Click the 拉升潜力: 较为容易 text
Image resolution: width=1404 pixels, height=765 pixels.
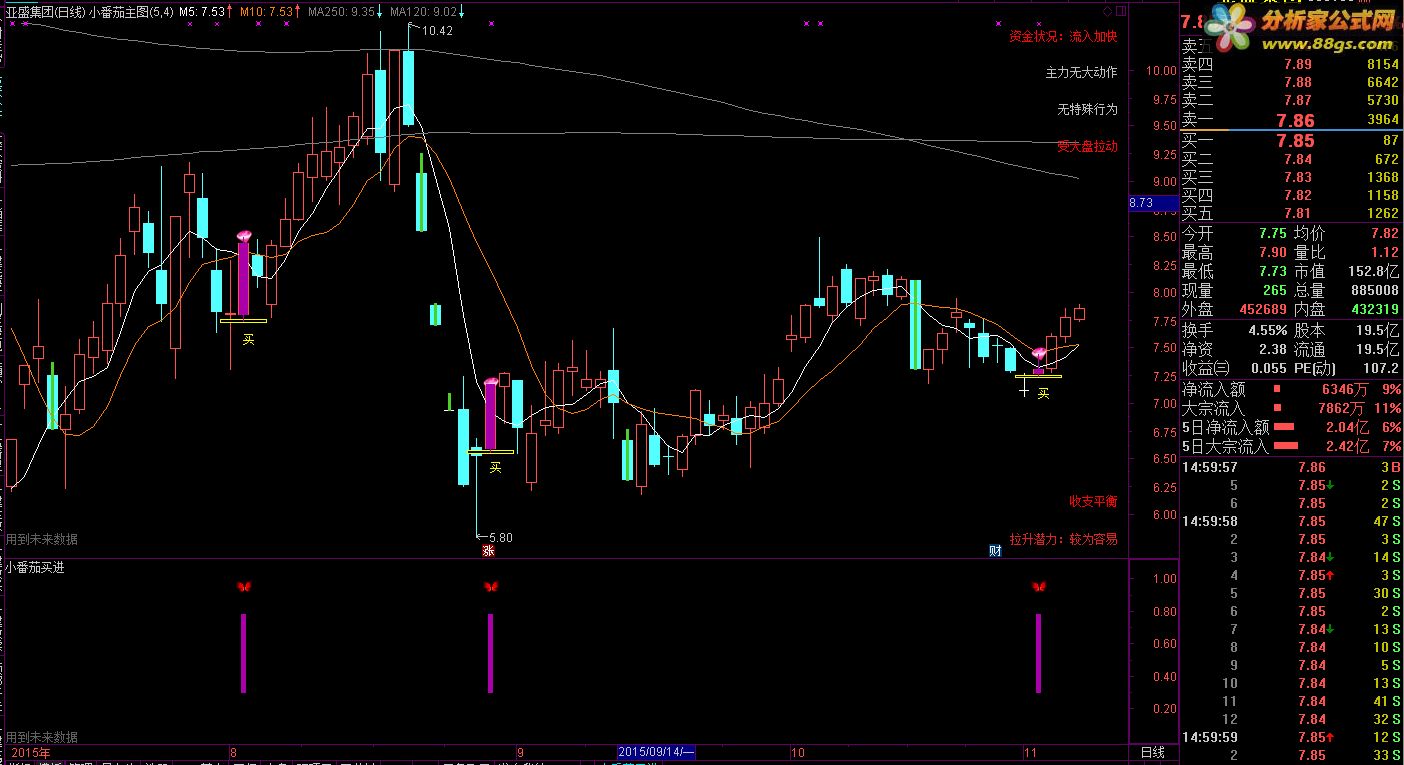pos(1063,539)
